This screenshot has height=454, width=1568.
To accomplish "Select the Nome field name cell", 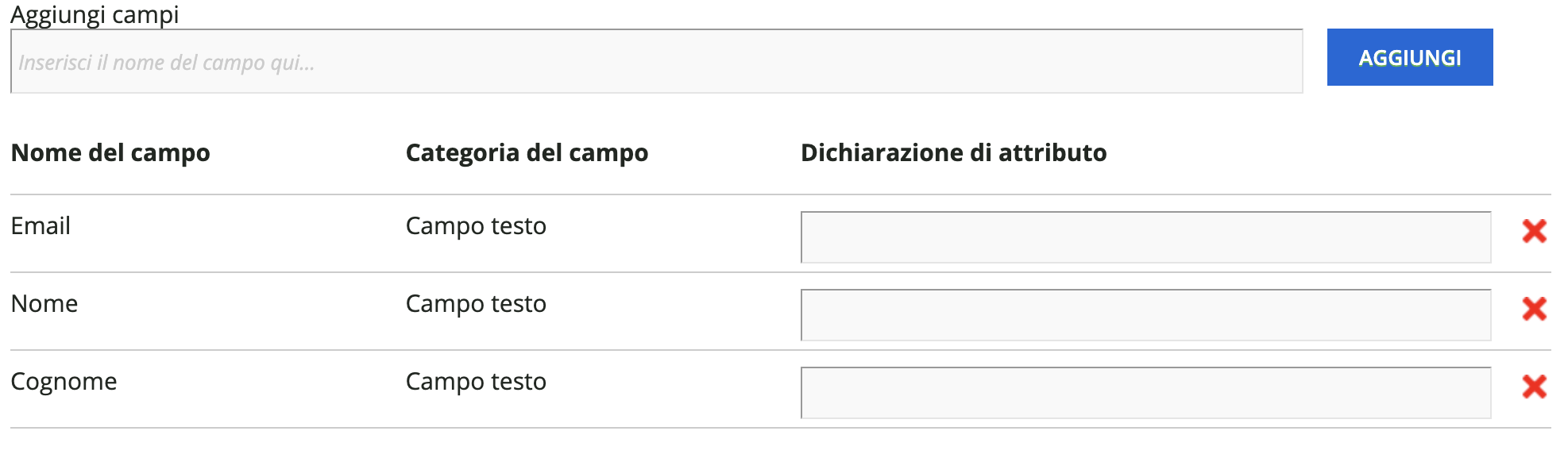I will 44,304.
